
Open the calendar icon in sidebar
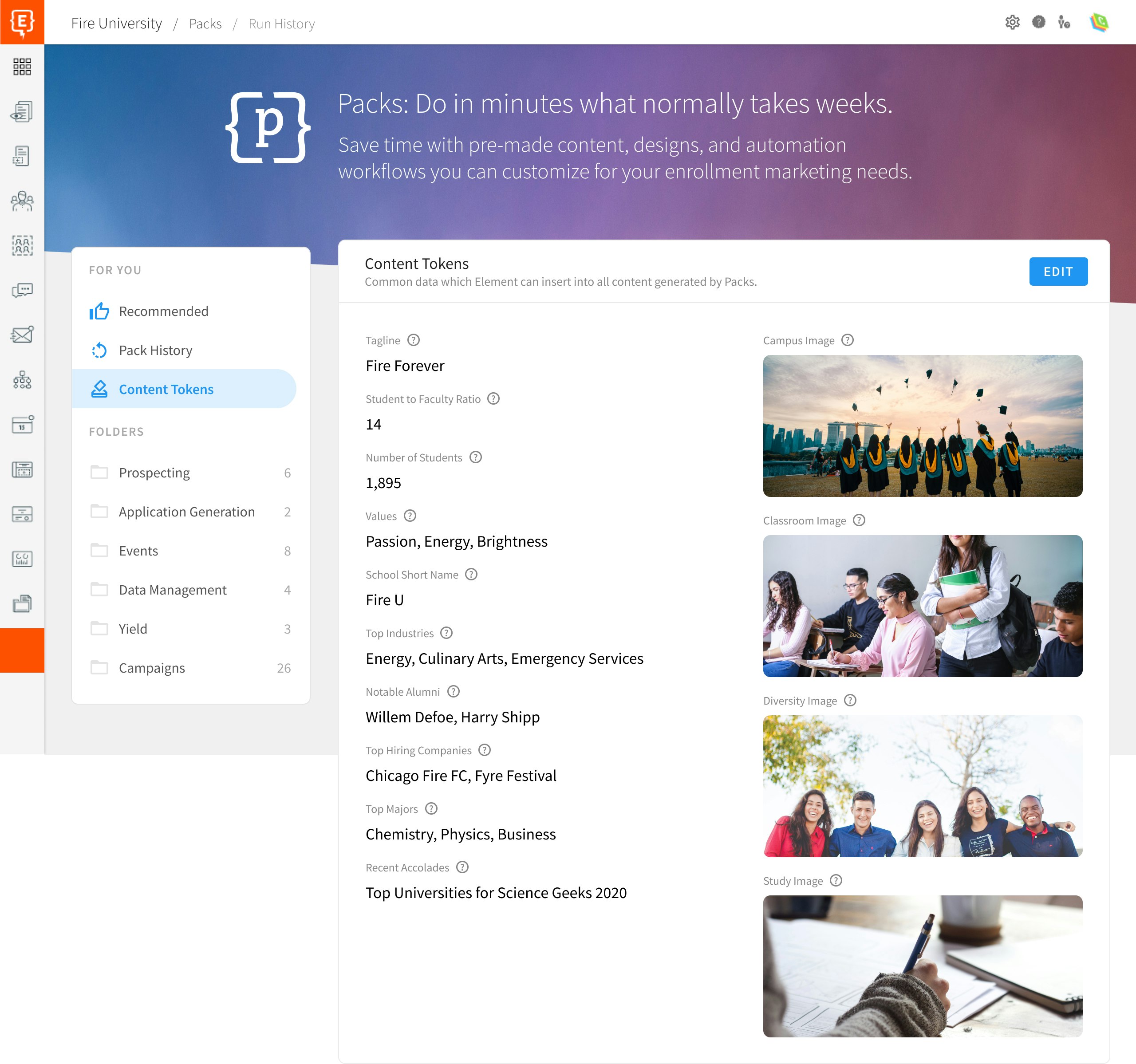22,425
